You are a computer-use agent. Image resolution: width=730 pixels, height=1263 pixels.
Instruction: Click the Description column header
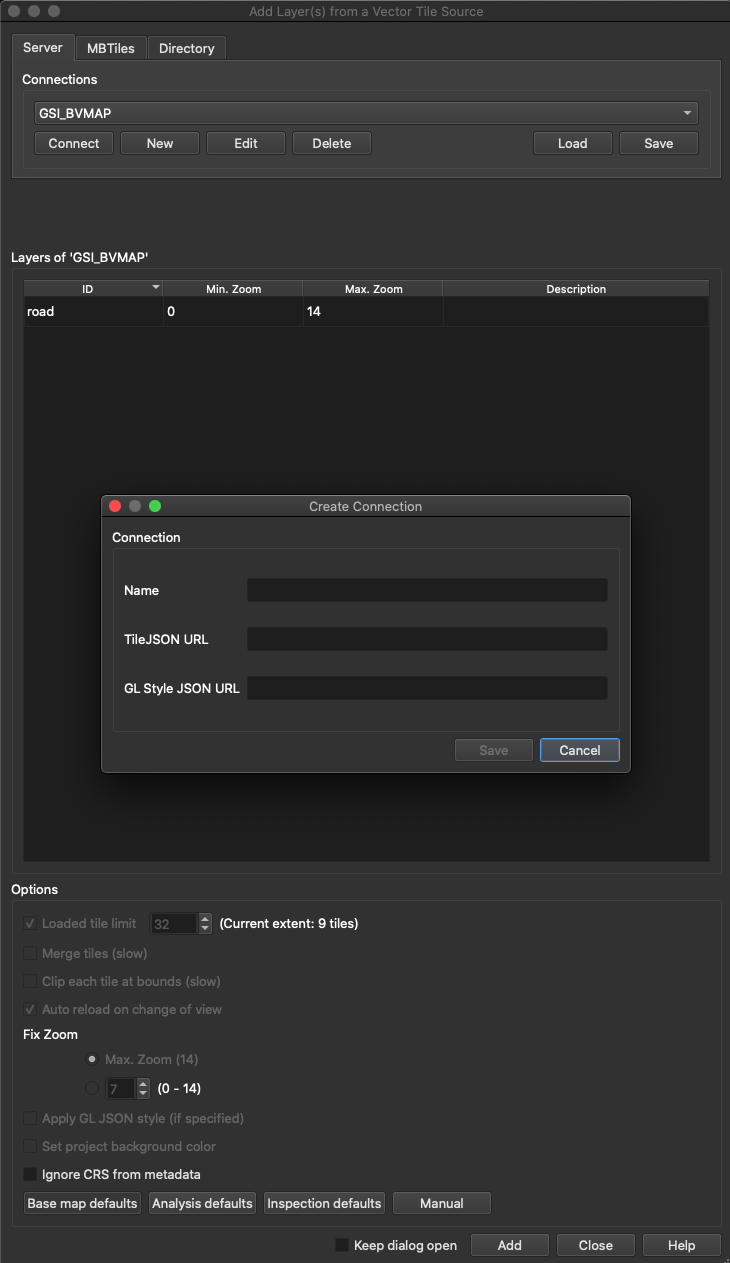pos(576,289)
